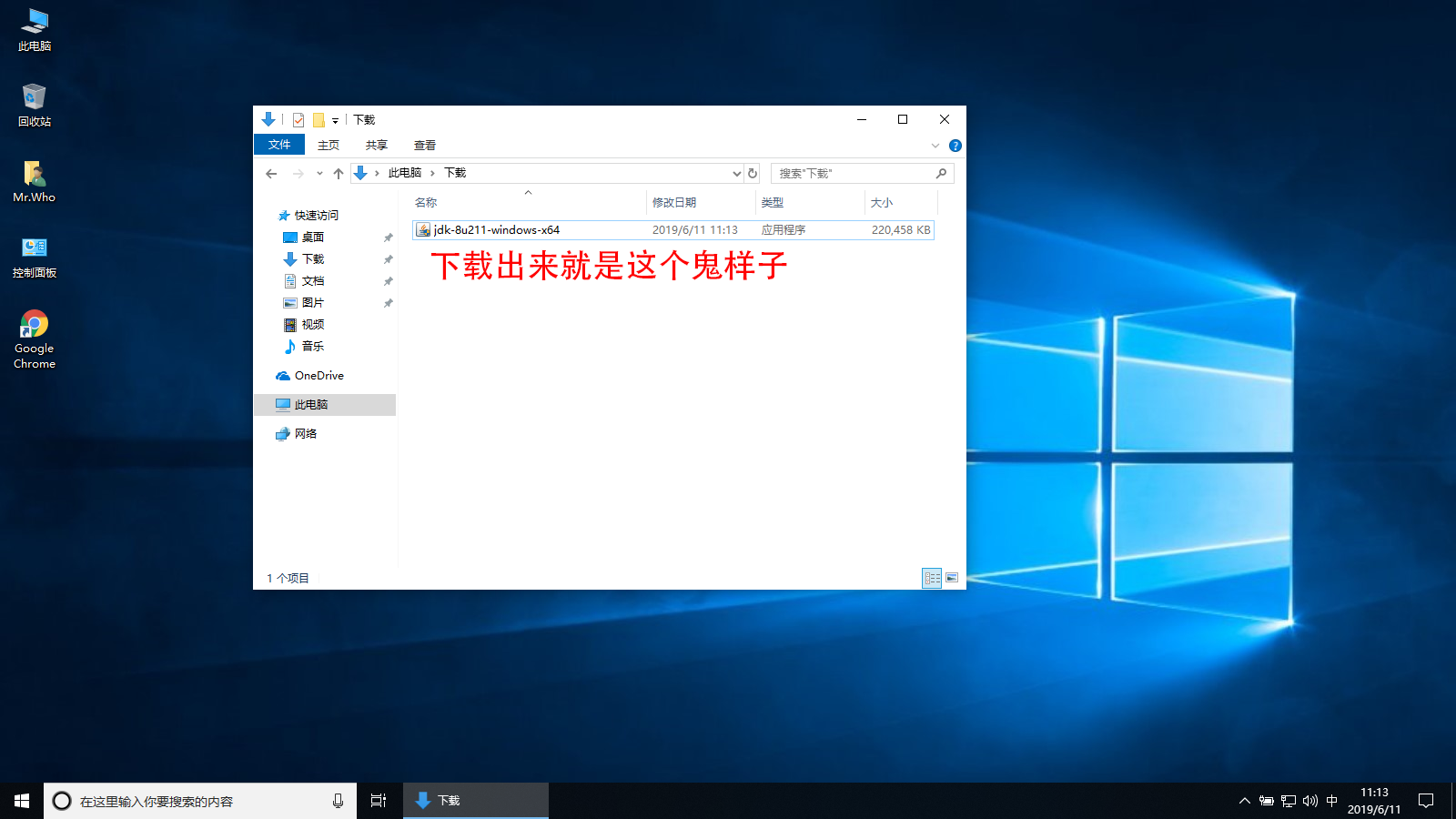
Task: Select 图片 in the navigation pane
Action: pos(313,303)
